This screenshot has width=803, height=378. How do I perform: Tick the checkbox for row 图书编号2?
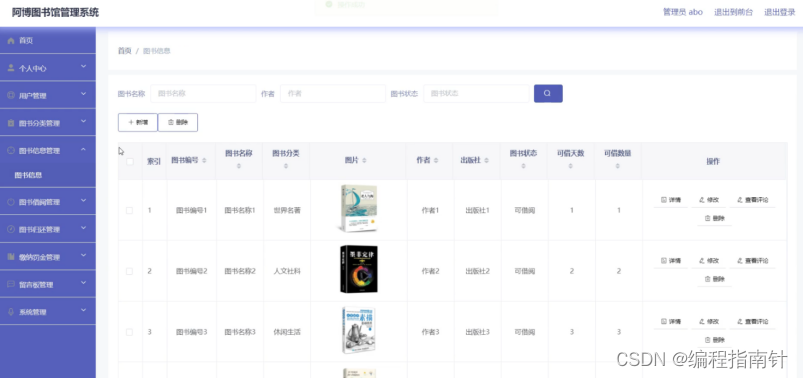130,271
